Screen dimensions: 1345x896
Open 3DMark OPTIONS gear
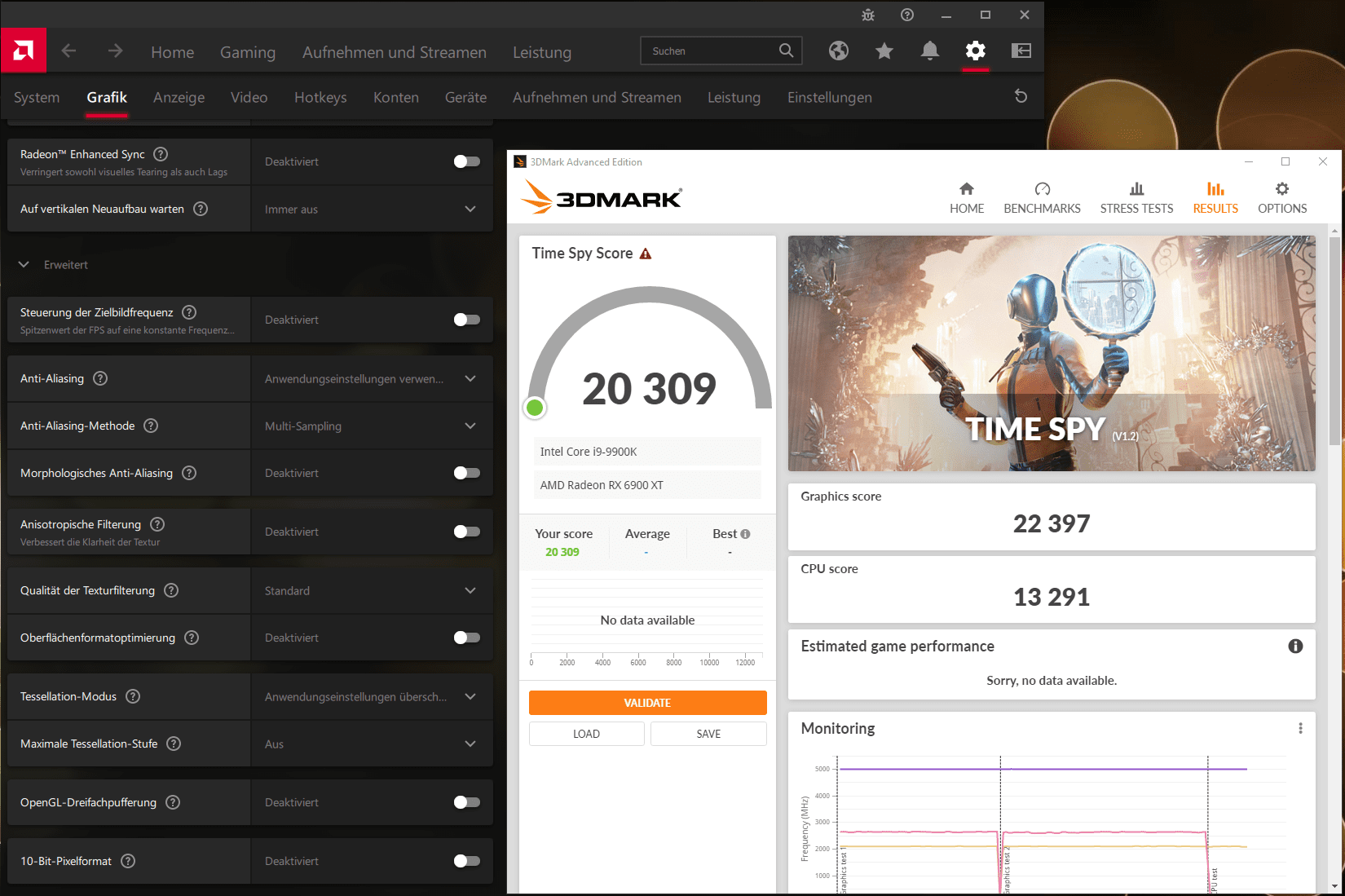pyautogui.click(x=1282, y=198)
